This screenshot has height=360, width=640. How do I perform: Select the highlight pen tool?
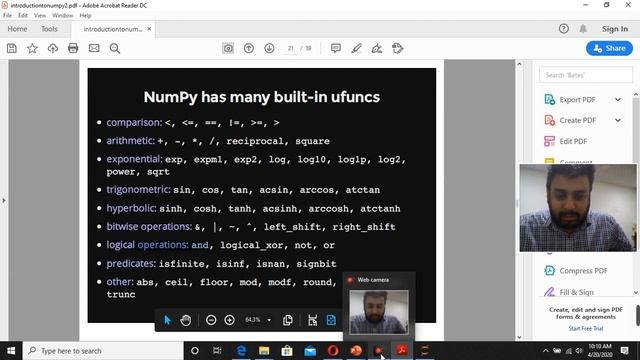[x=356, y=48]
